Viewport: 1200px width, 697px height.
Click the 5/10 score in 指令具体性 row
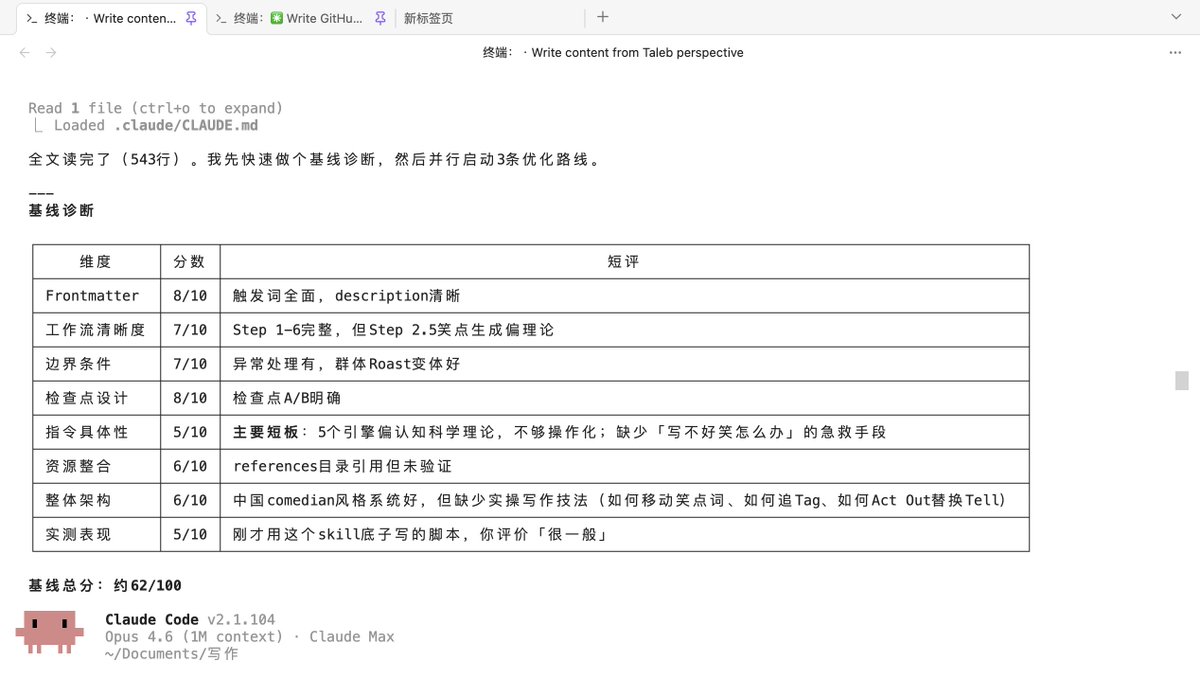coord(190,432)
